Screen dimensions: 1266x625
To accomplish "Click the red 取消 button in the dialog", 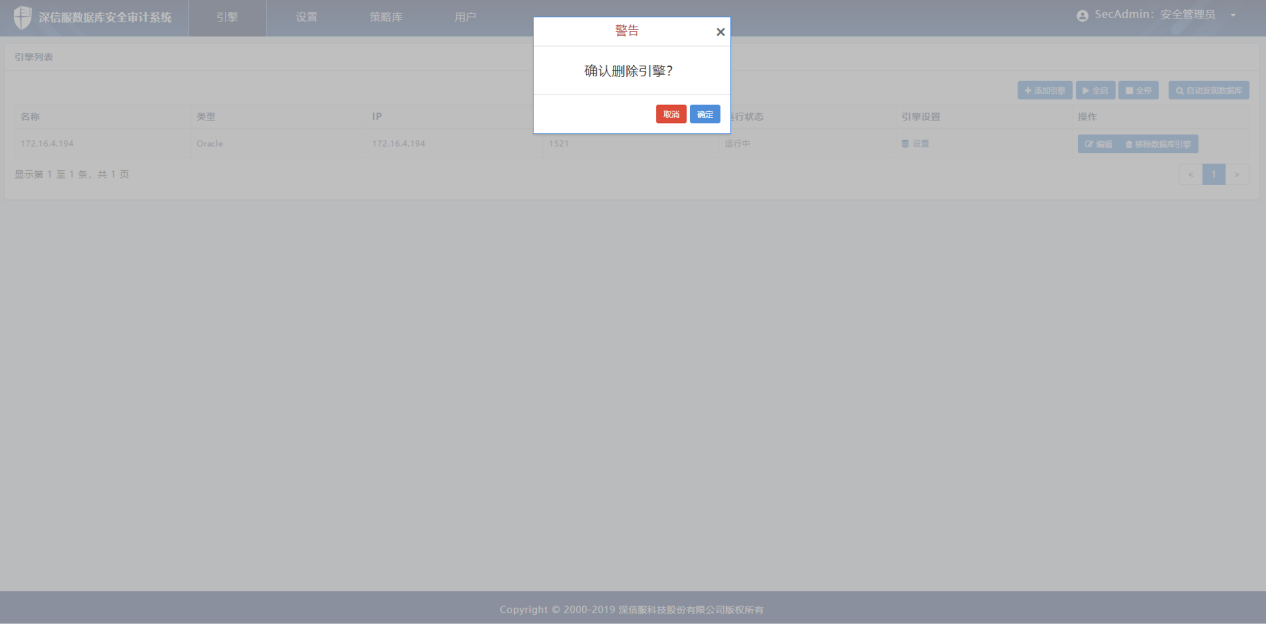I will click(671, 114).
